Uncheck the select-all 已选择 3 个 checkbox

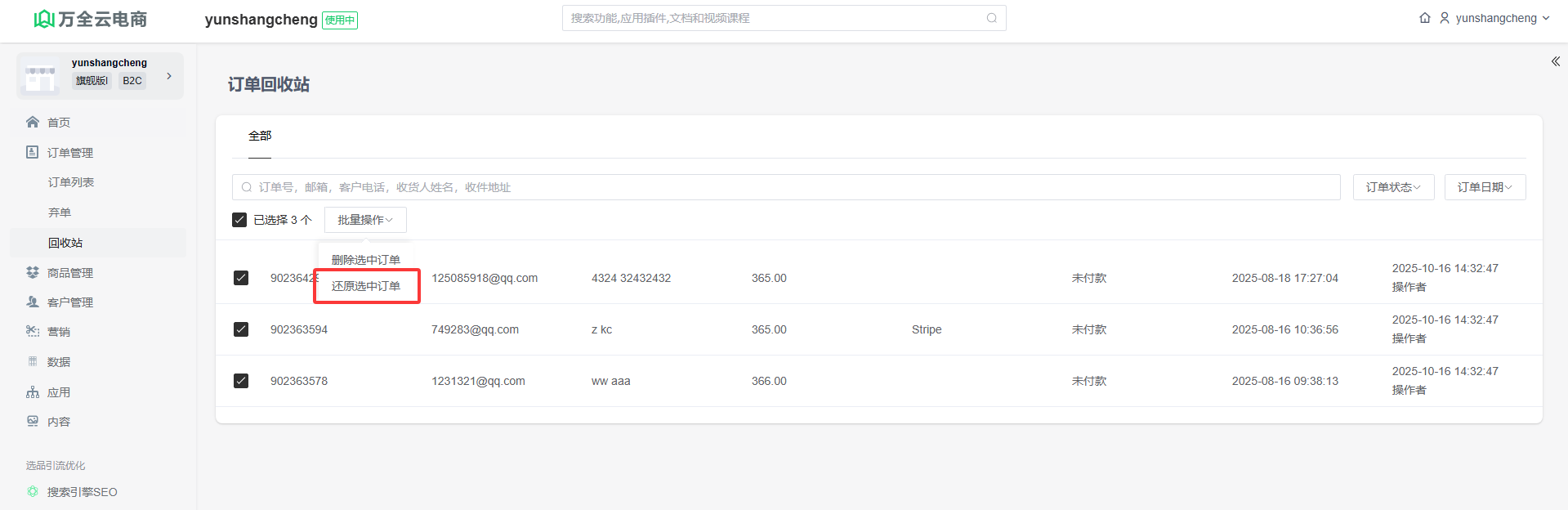pos(239,220)
